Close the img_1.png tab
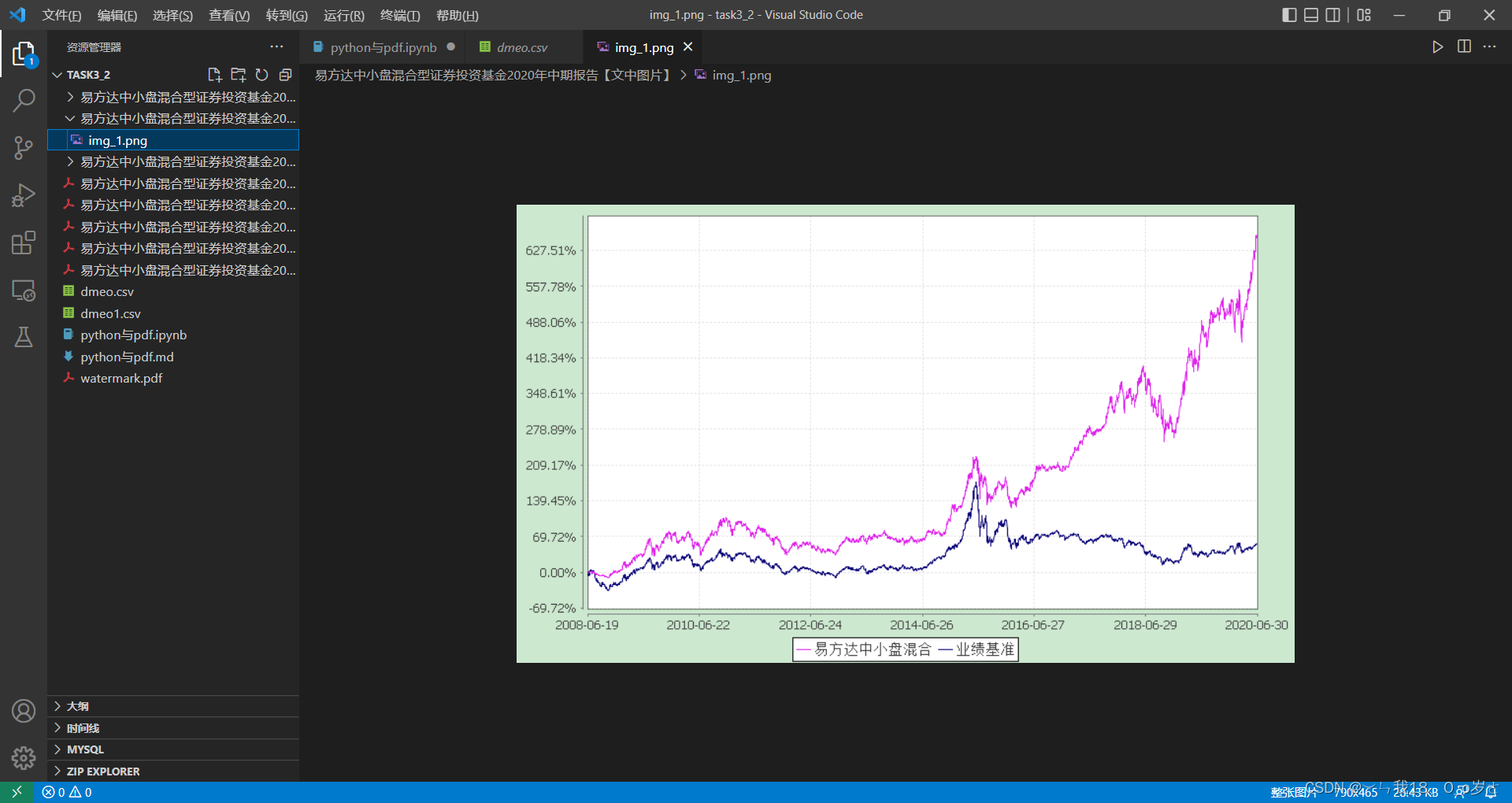The image size is (1512, 803). 687,47
